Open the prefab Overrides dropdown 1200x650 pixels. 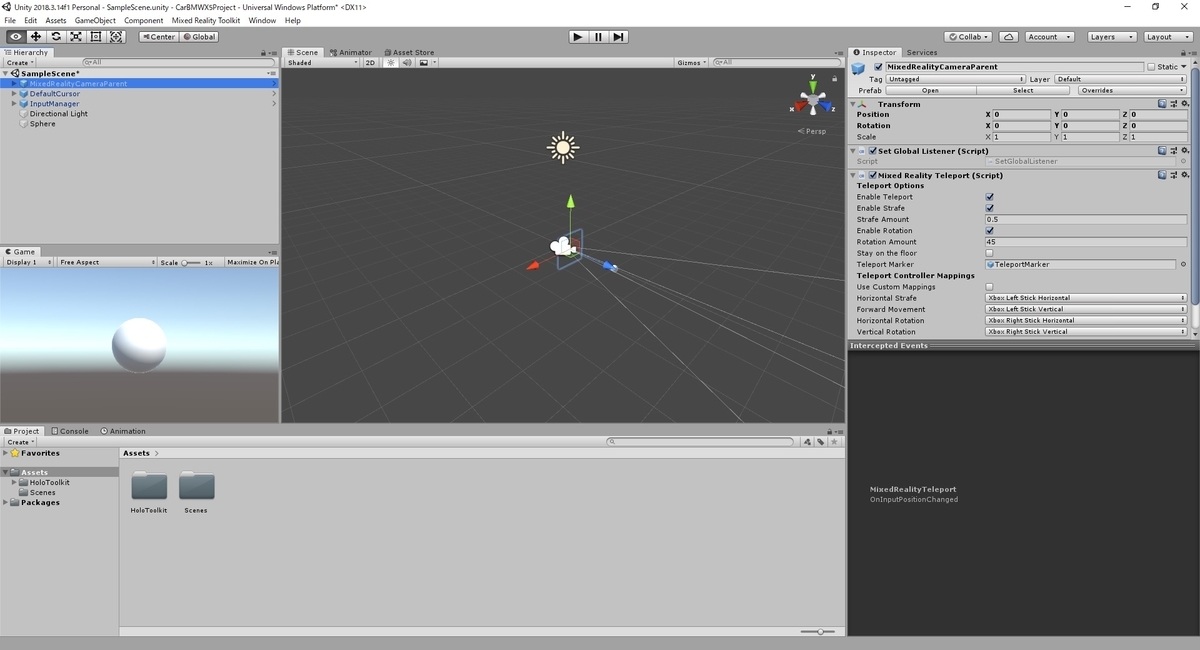(1132, 90)
